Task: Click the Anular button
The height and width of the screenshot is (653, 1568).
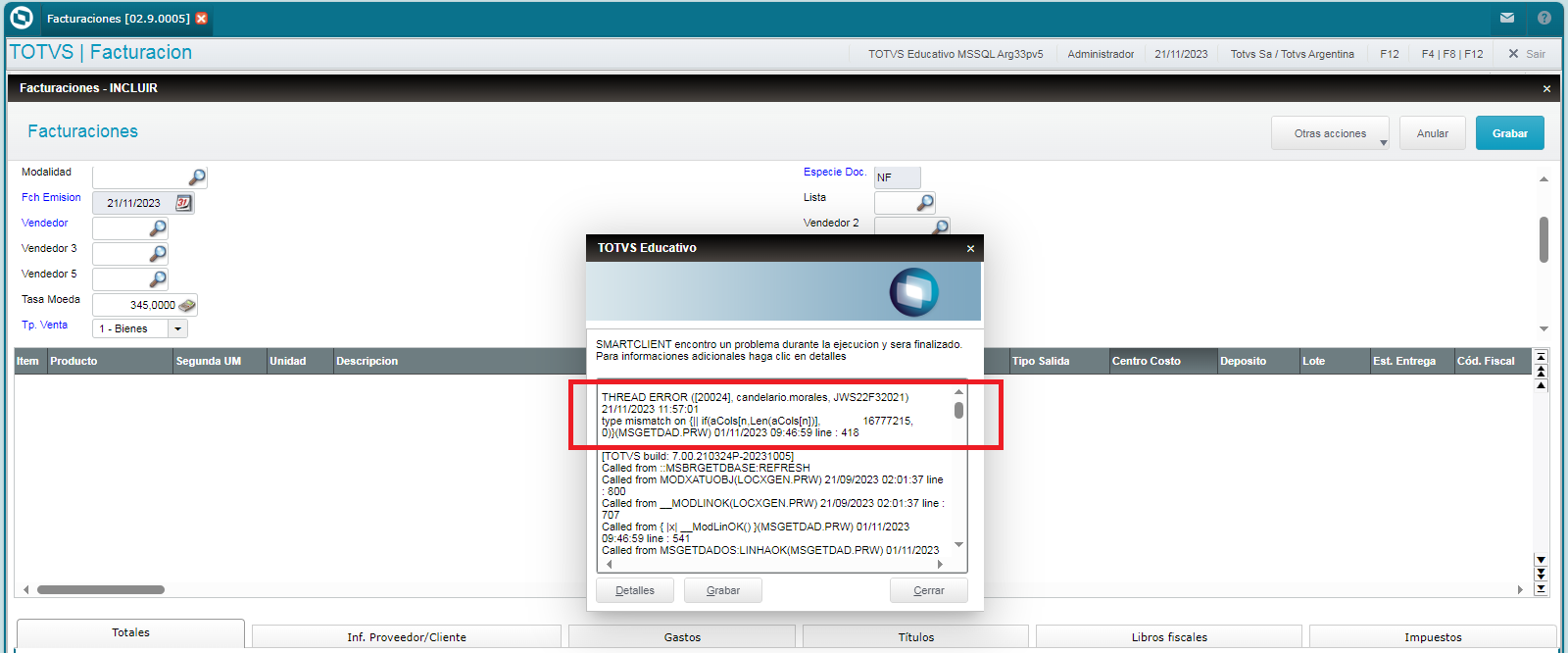Action: coord(1432,133)
